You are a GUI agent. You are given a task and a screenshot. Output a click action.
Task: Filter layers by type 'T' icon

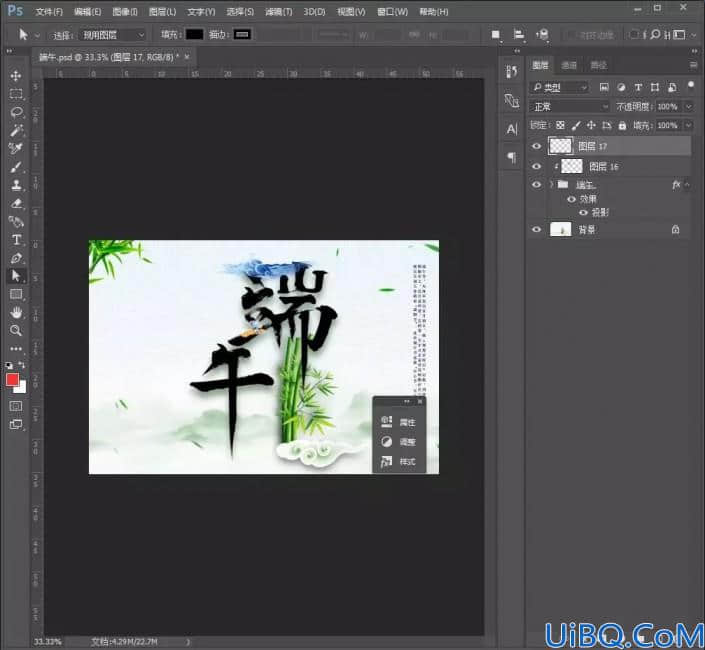(638, 87)
